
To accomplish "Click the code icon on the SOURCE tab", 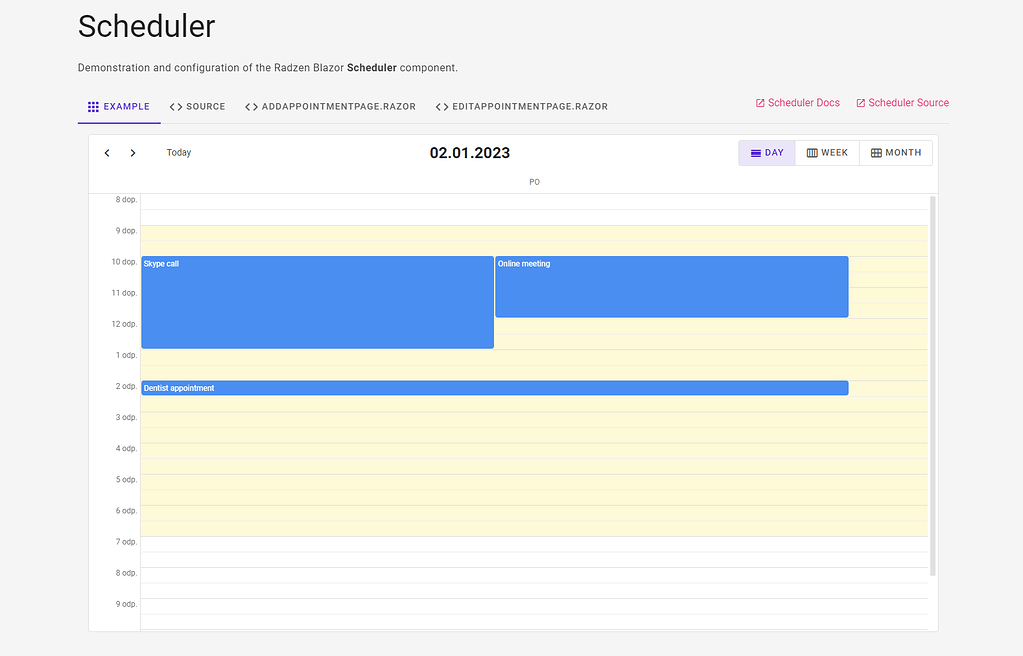I will (177, 106).
